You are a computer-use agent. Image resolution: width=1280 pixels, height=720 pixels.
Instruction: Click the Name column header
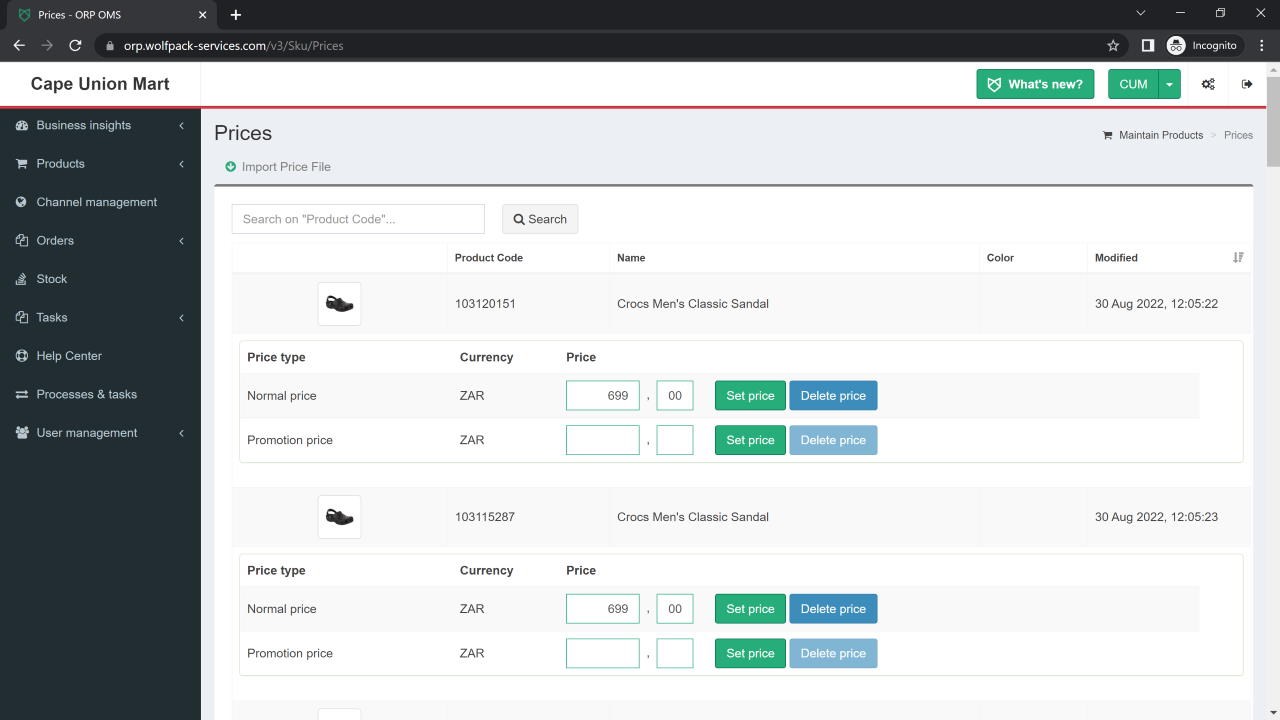pos(631,258)
